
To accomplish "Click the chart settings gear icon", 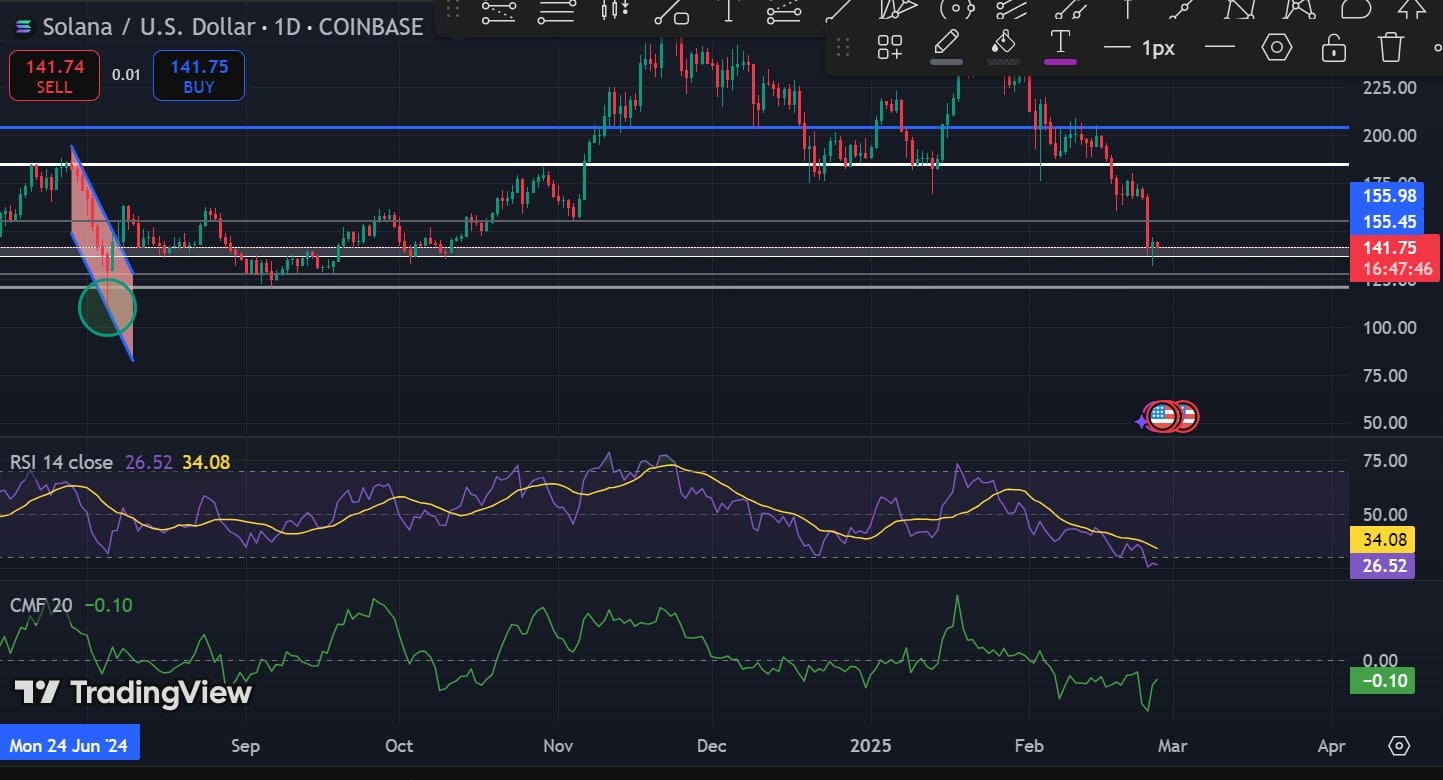I will point(1399,746).
